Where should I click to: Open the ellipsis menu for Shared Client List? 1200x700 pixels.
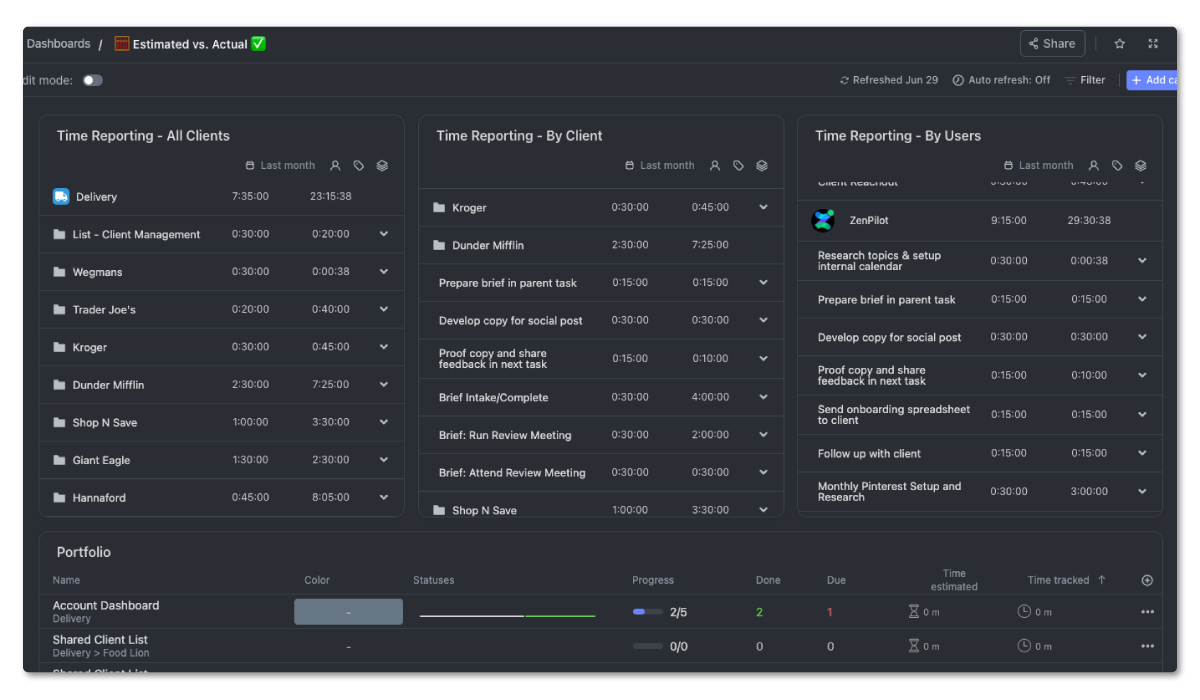[1148, 645]
